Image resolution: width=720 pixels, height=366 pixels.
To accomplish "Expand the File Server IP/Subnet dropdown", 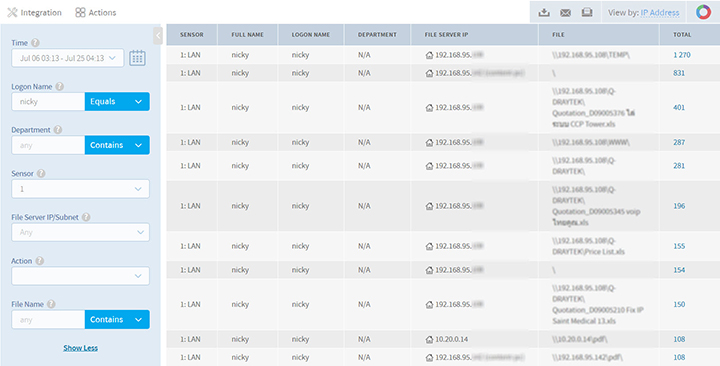I will (x=80, y=232).
